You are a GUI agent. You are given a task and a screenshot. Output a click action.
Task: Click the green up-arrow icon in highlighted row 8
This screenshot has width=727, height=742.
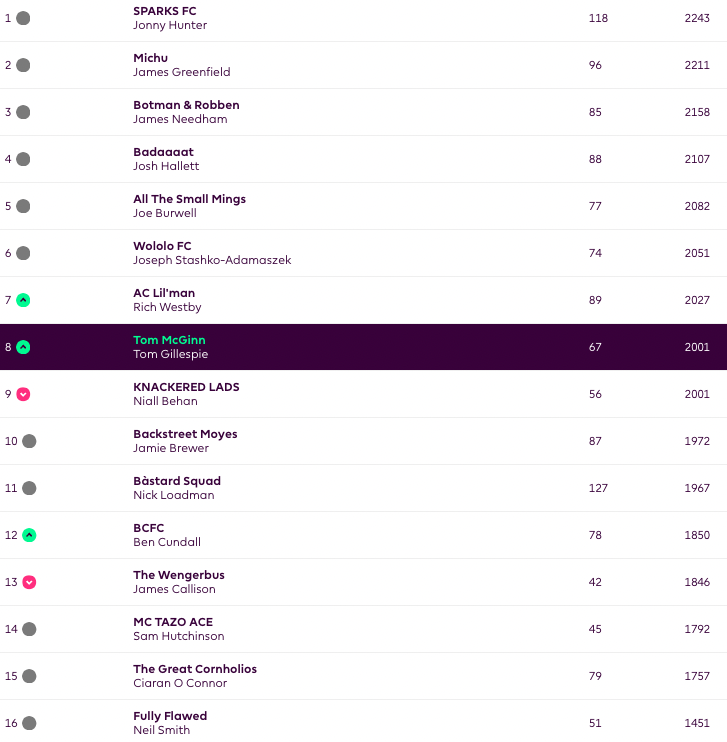point(23,347)
